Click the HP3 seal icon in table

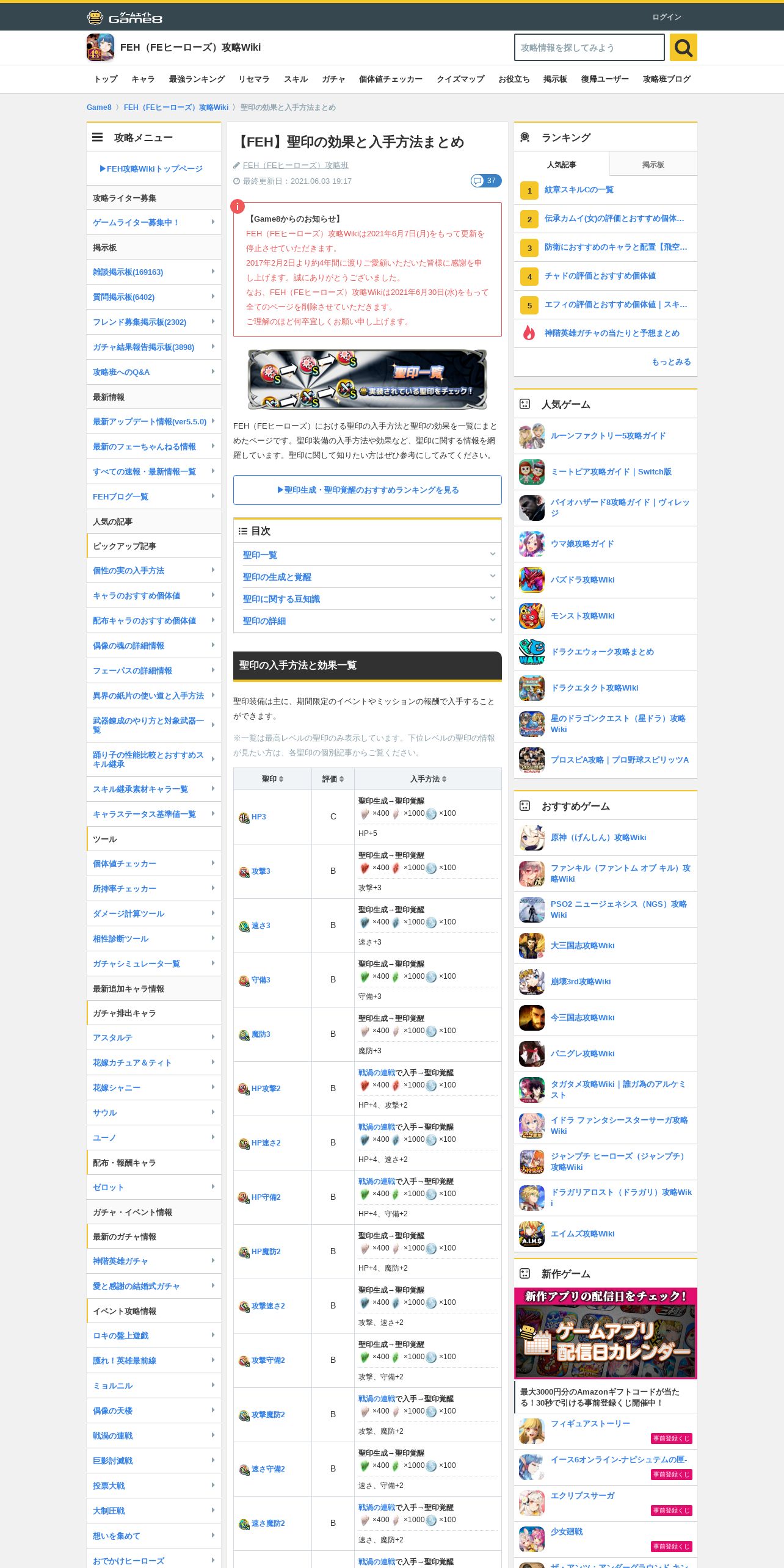pyautogui.click(x=244, y=818)
